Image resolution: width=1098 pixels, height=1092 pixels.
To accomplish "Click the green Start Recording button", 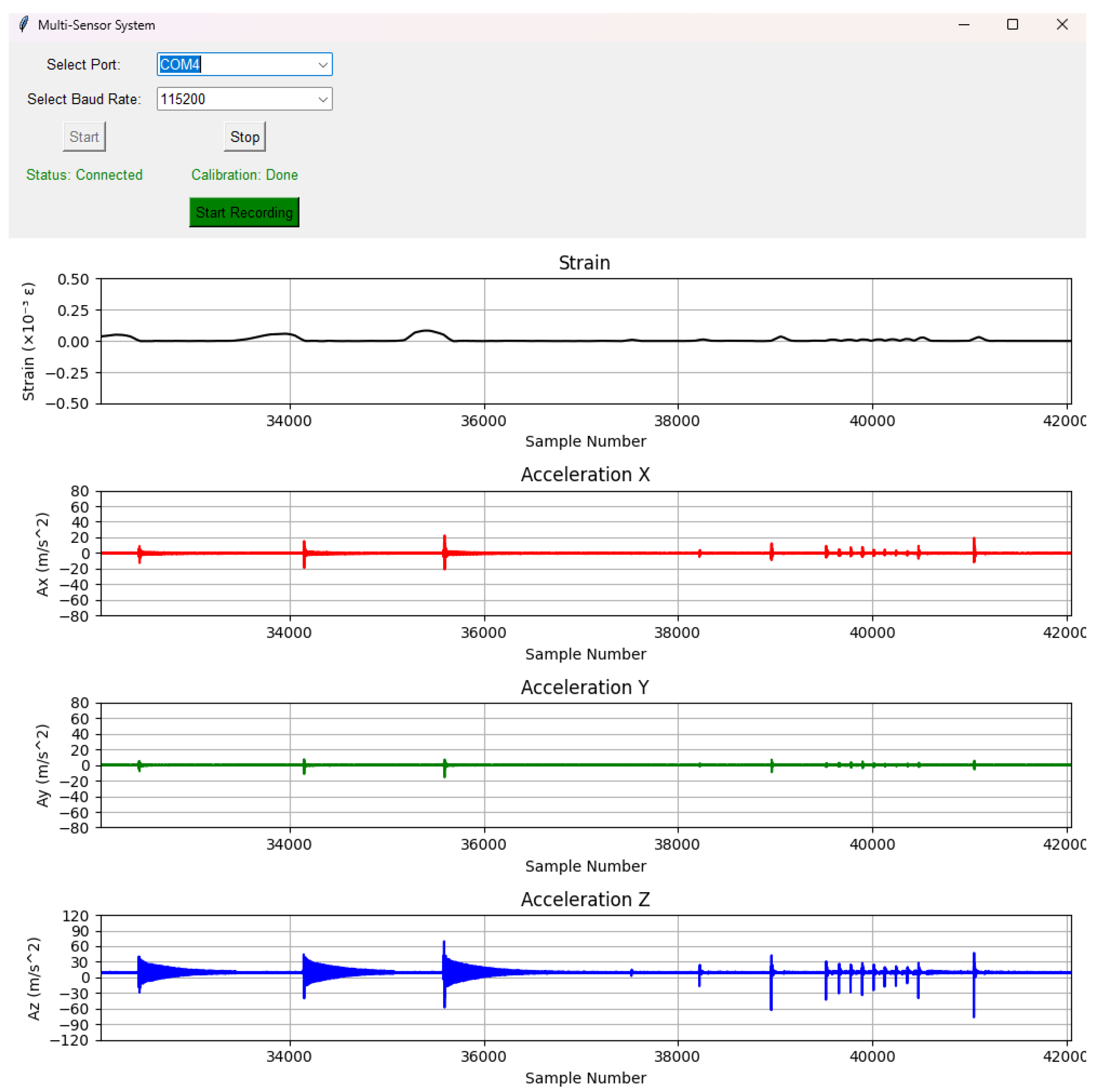I will [244, 212].
